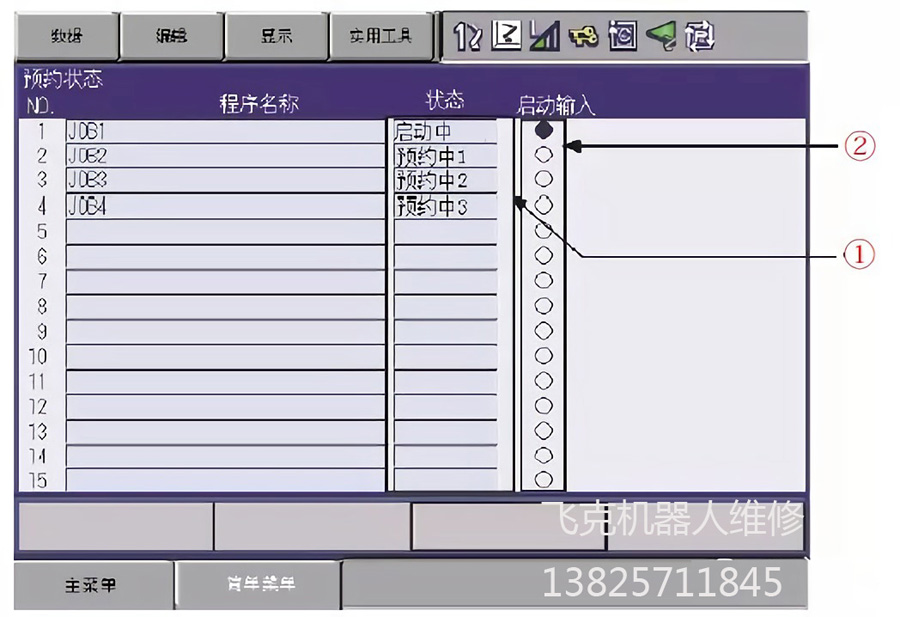The height and width of the screenshot is (617, 900).
Task: Open the 数据 menu
Action: point(67,36)
